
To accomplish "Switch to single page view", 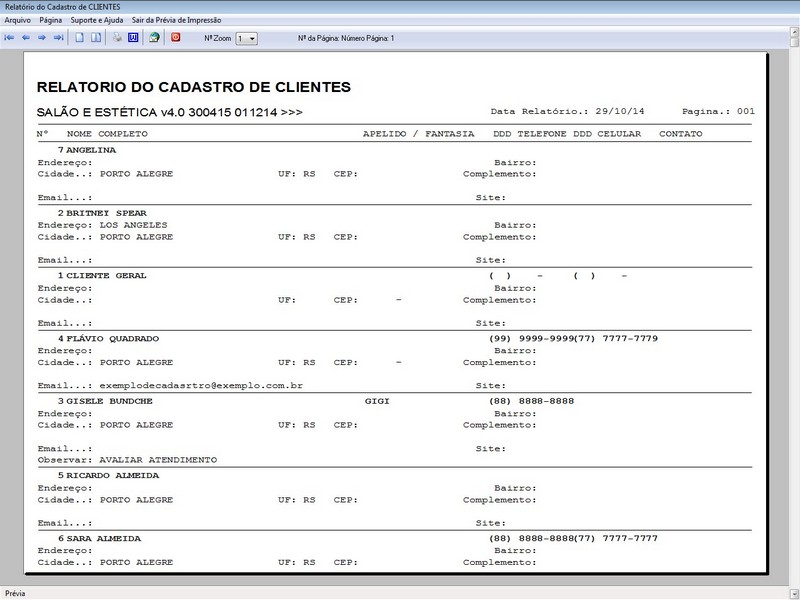I will click(79, 38).
